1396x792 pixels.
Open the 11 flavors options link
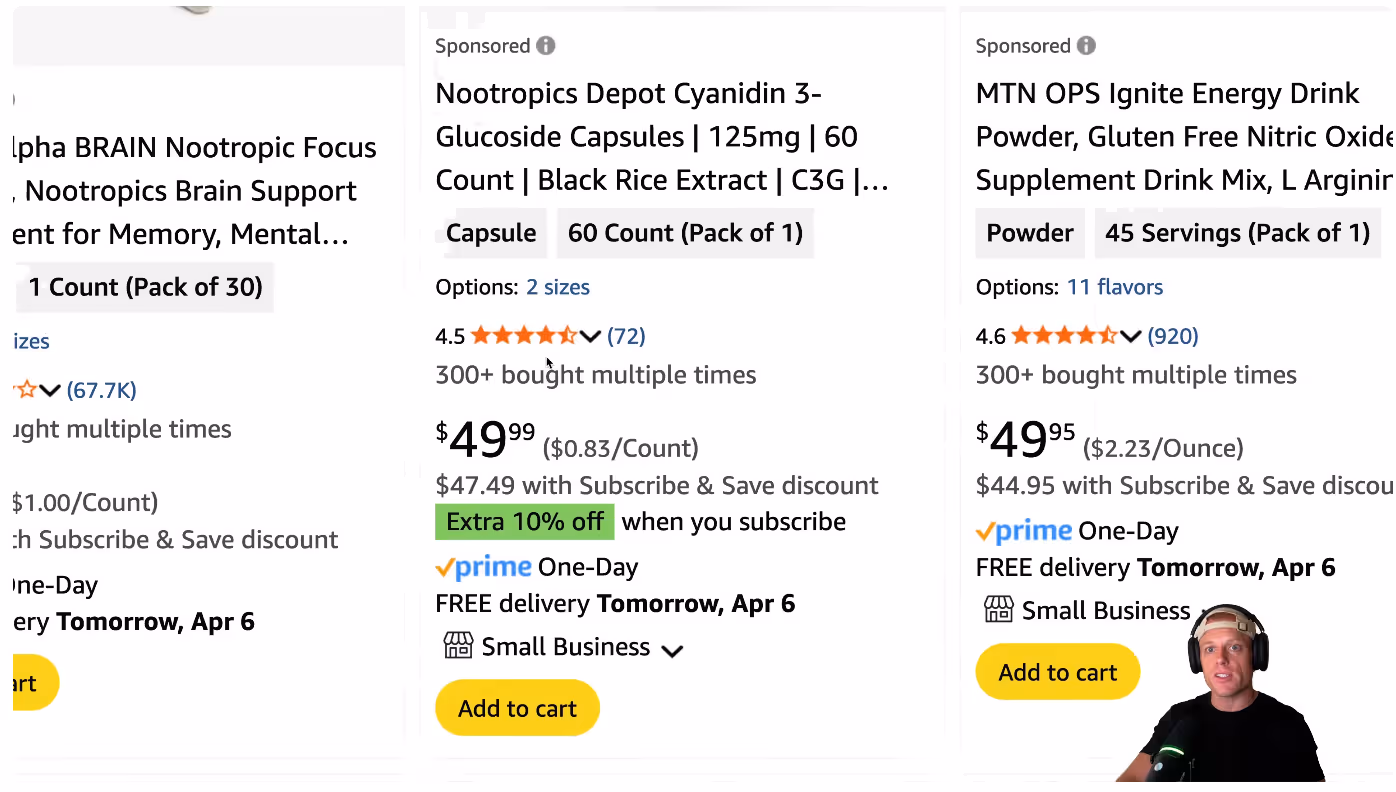coord(1115,287)
